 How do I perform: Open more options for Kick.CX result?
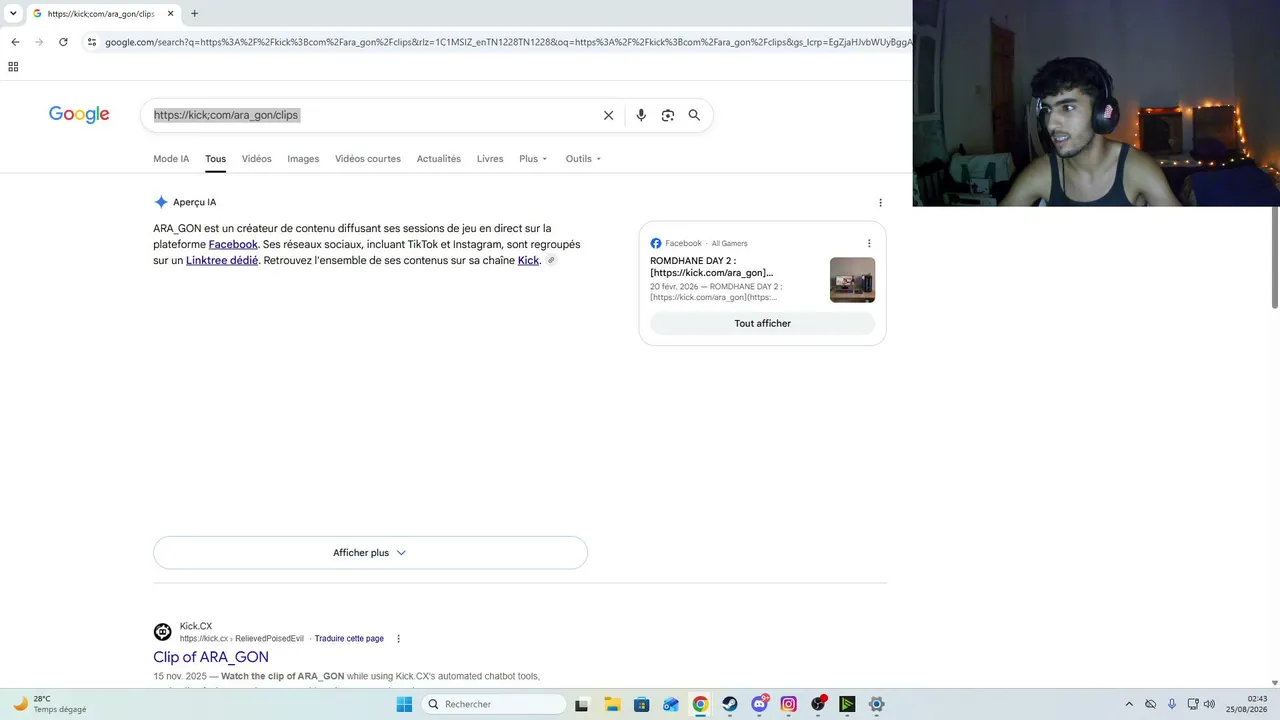click(x=398, y=639)
